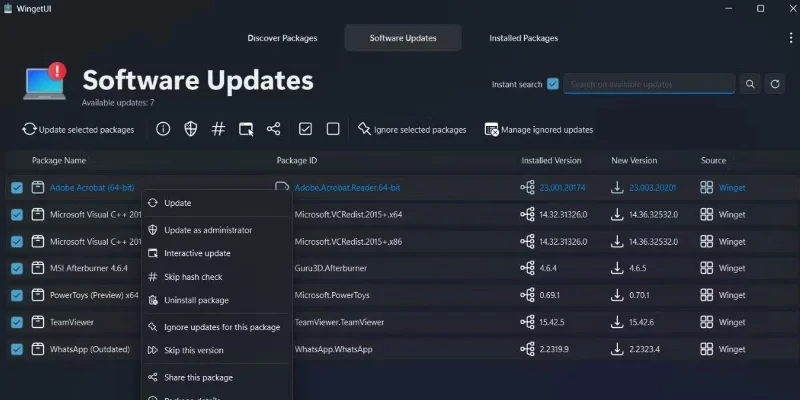
Task: Click the download icon in Adobe Acrobat row
Action: tap(617, 187)
